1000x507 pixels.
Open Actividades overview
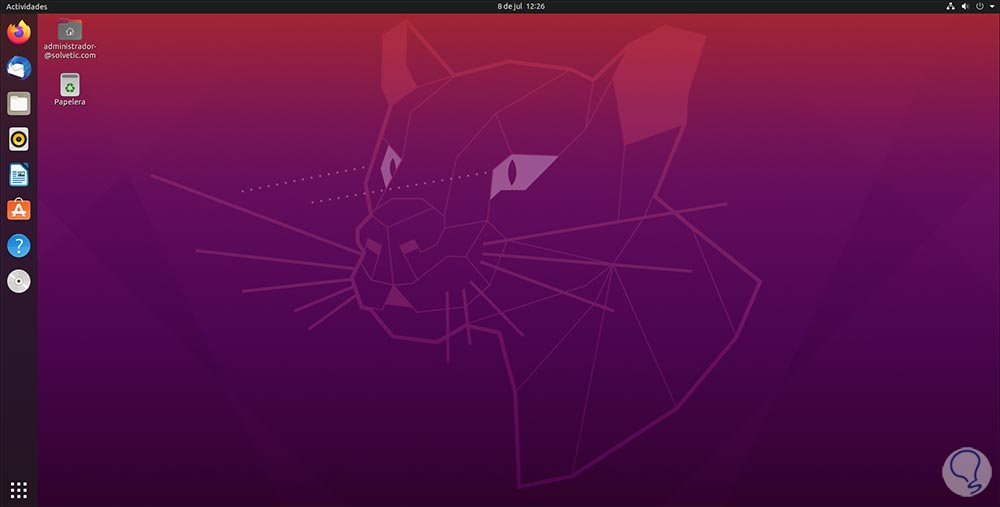coord(27,6)
